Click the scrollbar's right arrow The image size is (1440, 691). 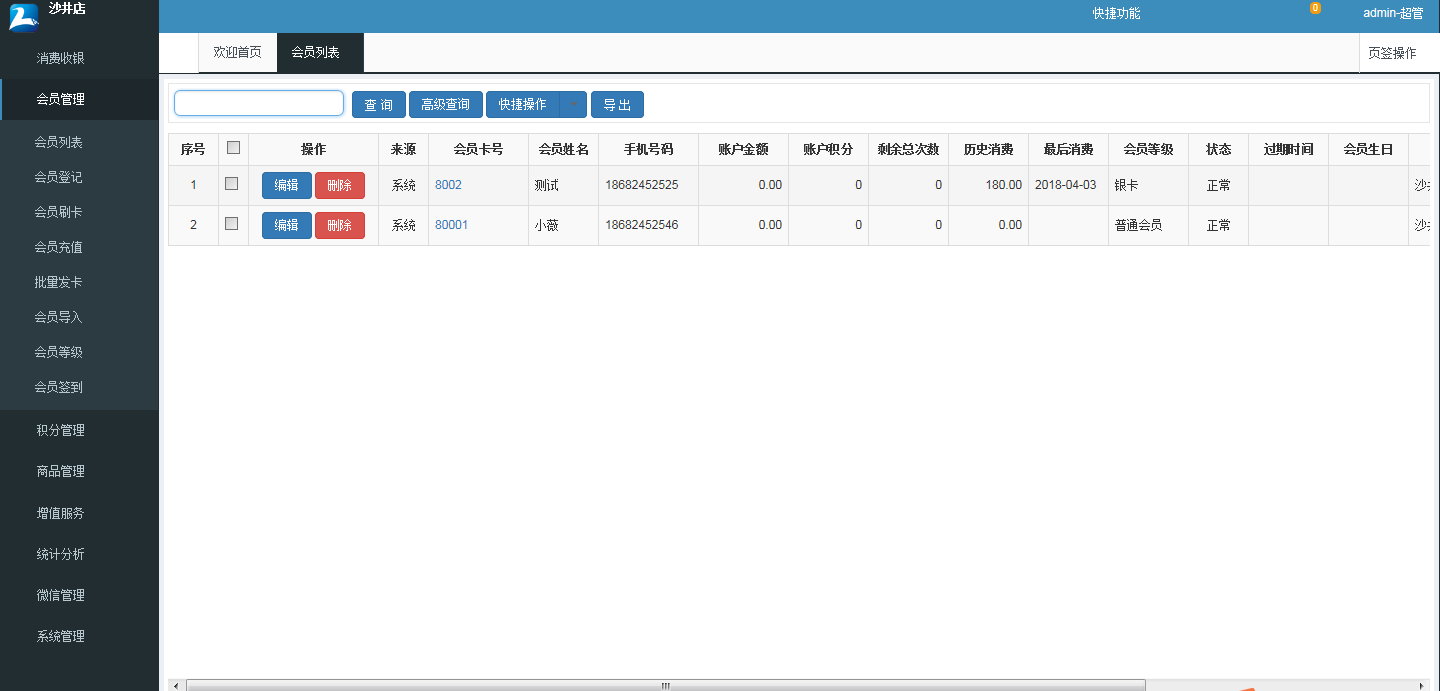pyautogui.click(x=1422, y=685)
